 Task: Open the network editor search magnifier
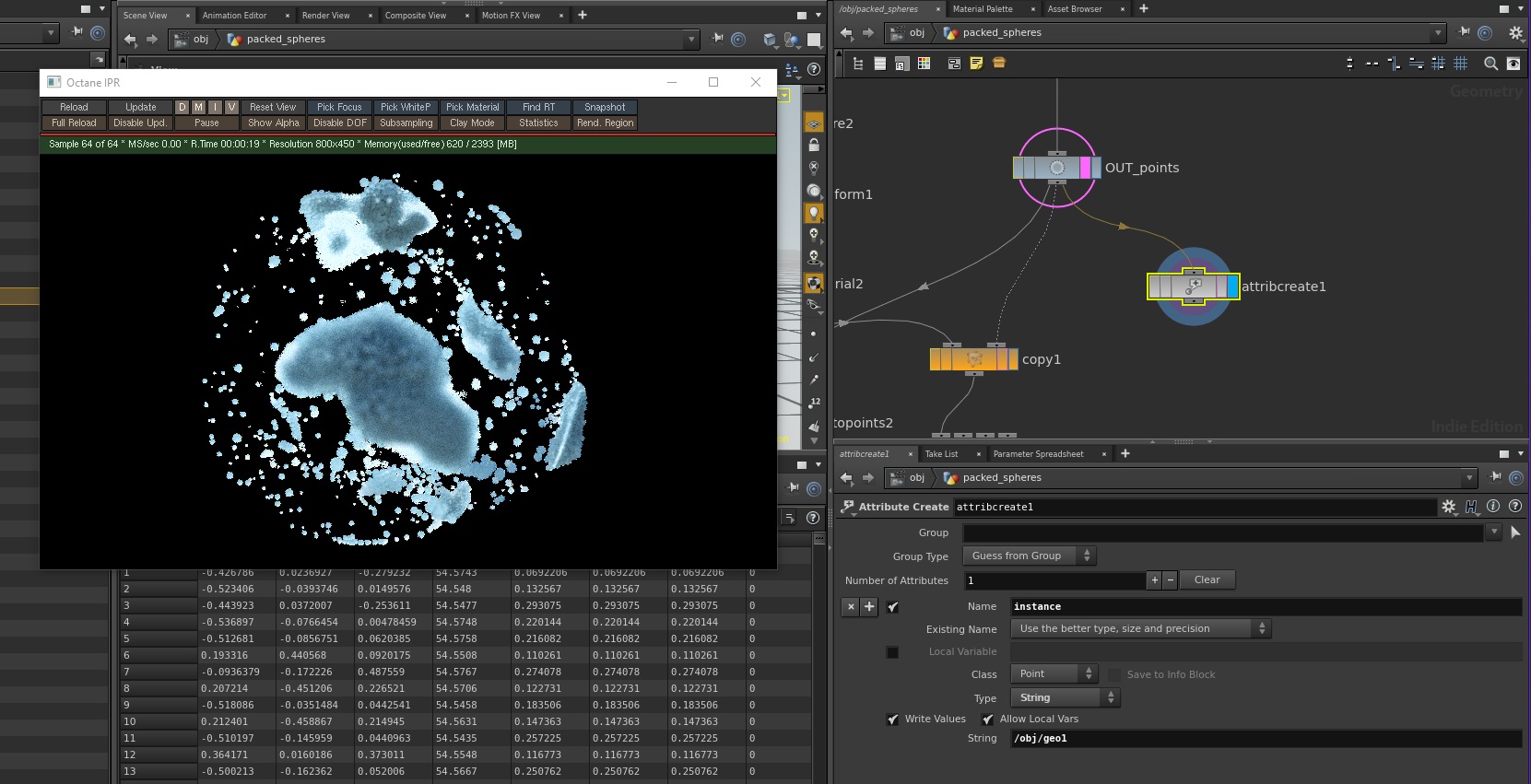[1490, 64]
